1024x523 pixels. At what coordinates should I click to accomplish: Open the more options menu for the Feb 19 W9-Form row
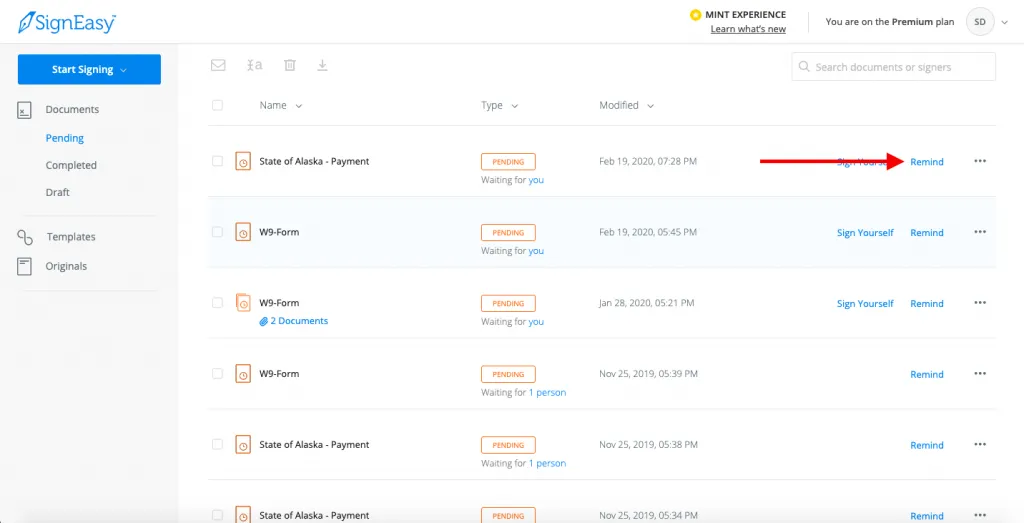[980, 232]
